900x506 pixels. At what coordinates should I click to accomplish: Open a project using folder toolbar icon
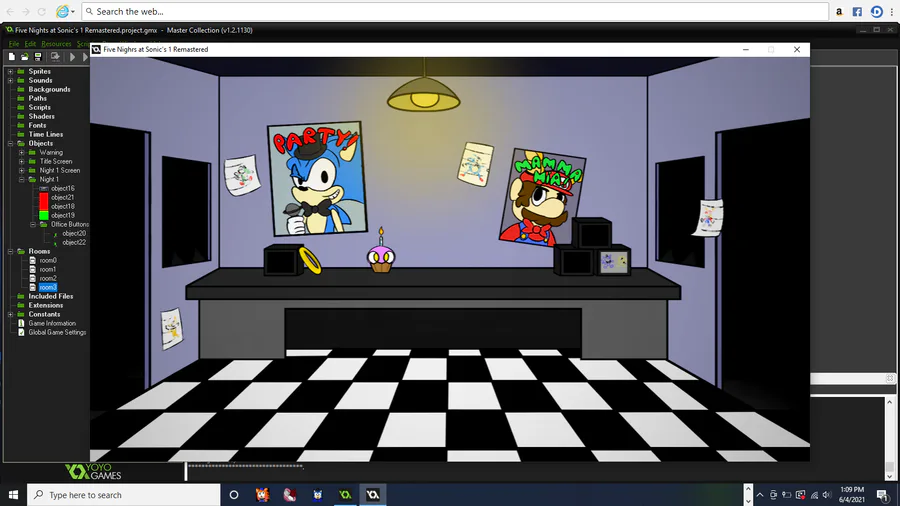tap(25, 57)
